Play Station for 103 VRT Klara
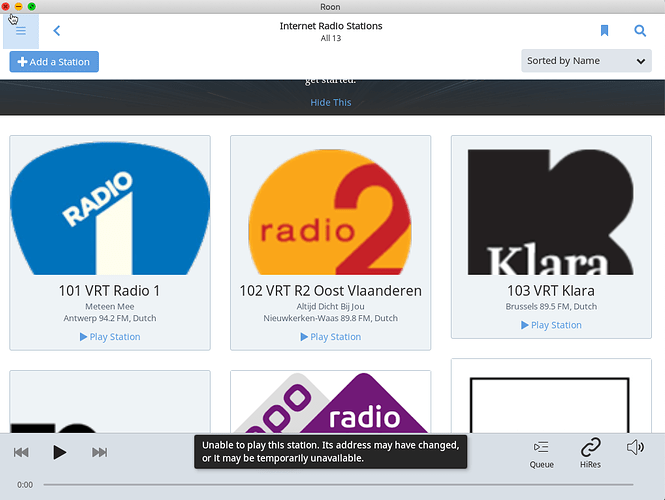665x500 pixels. pos(551,325)
